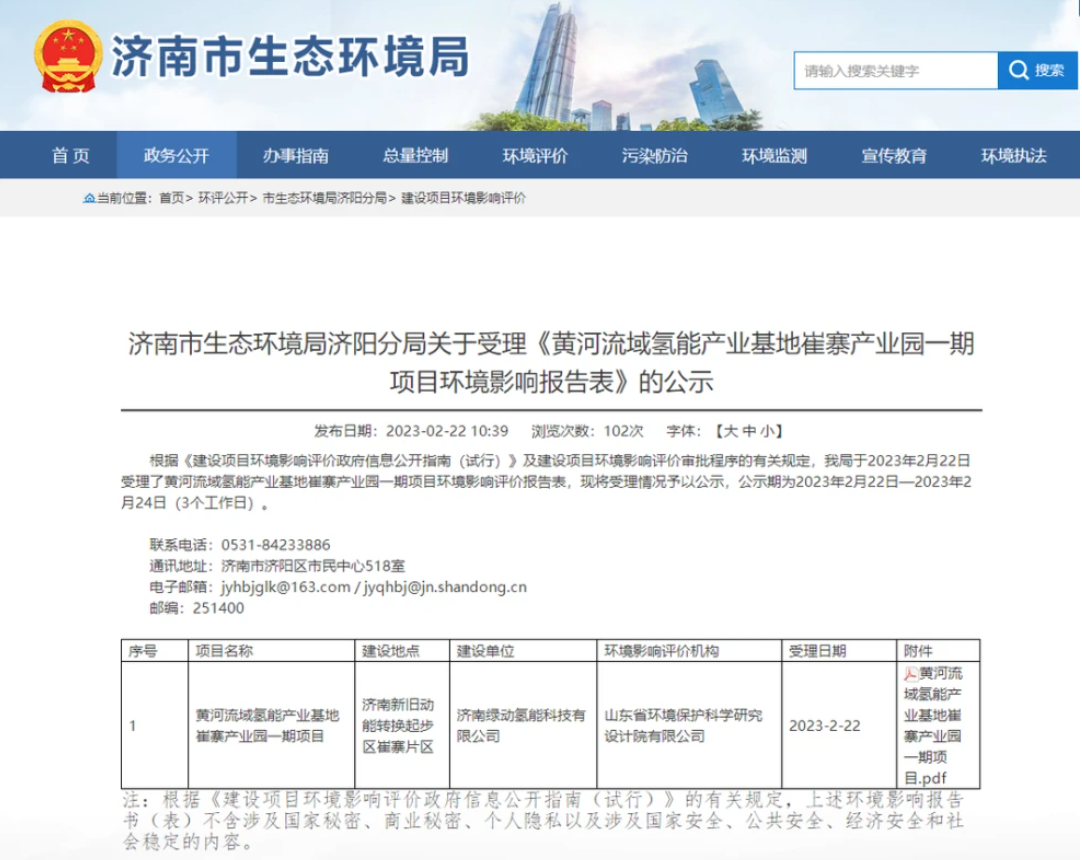Open the 环境监测 navigation item

click(x=774, y=156)
